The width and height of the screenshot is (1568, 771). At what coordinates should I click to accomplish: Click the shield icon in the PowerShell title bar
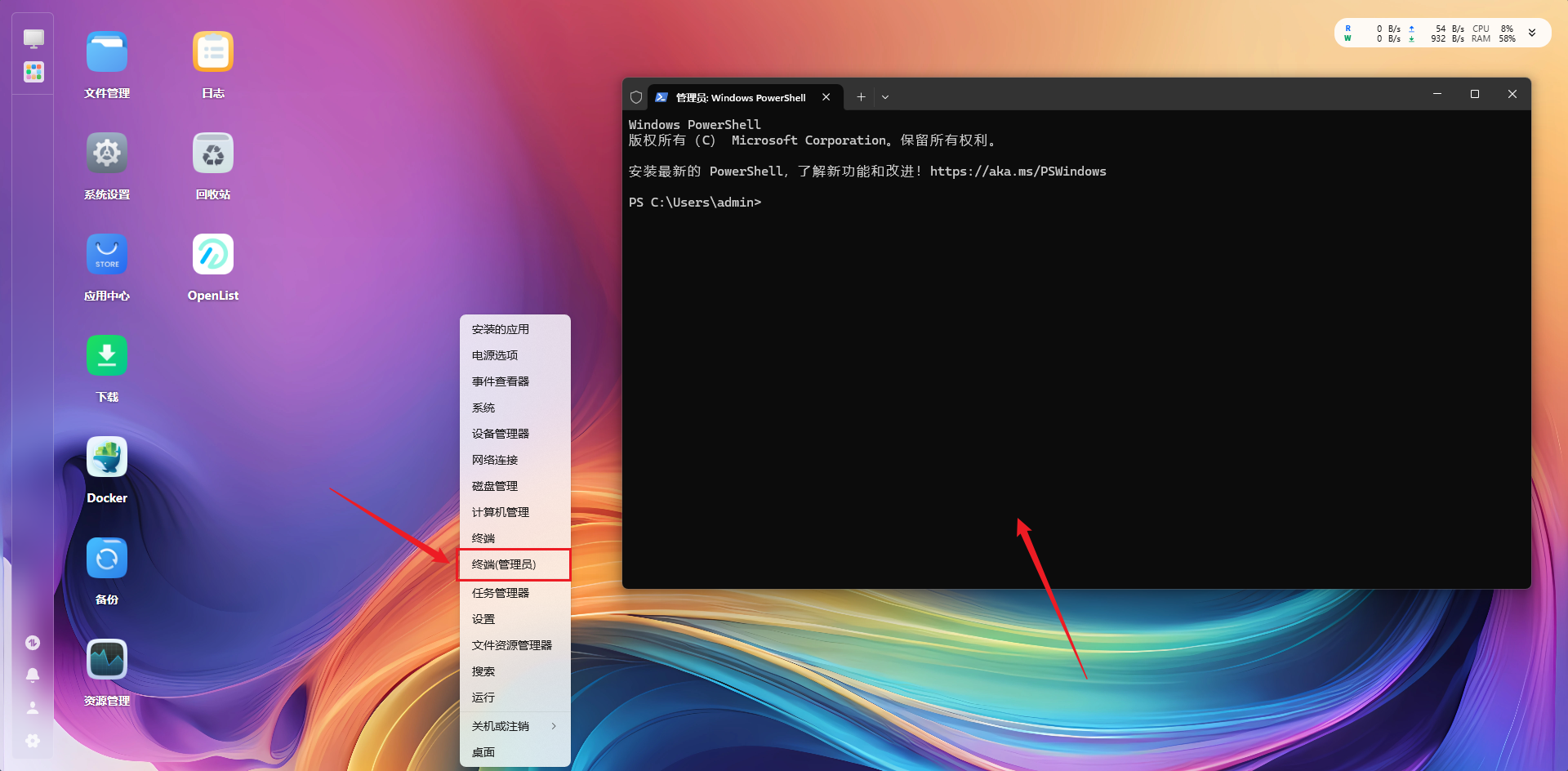point(636,97)
